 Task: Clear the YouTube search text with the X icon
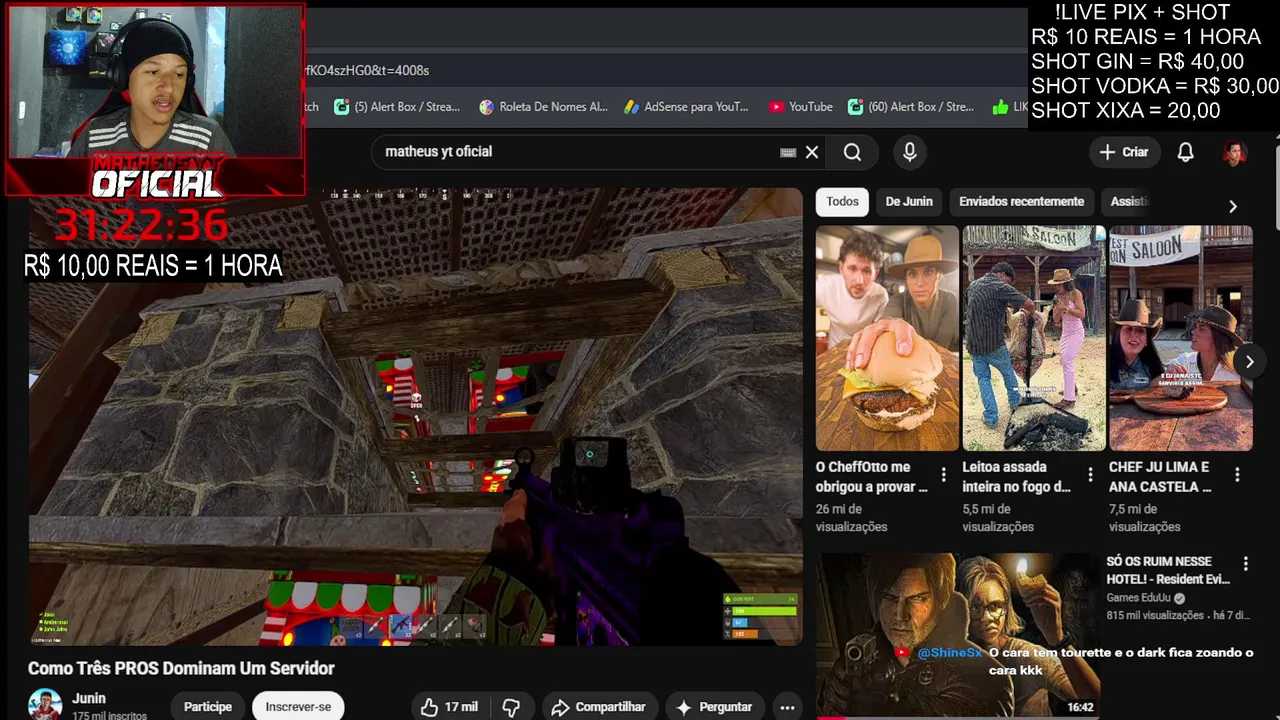click(x=812, y=152)
